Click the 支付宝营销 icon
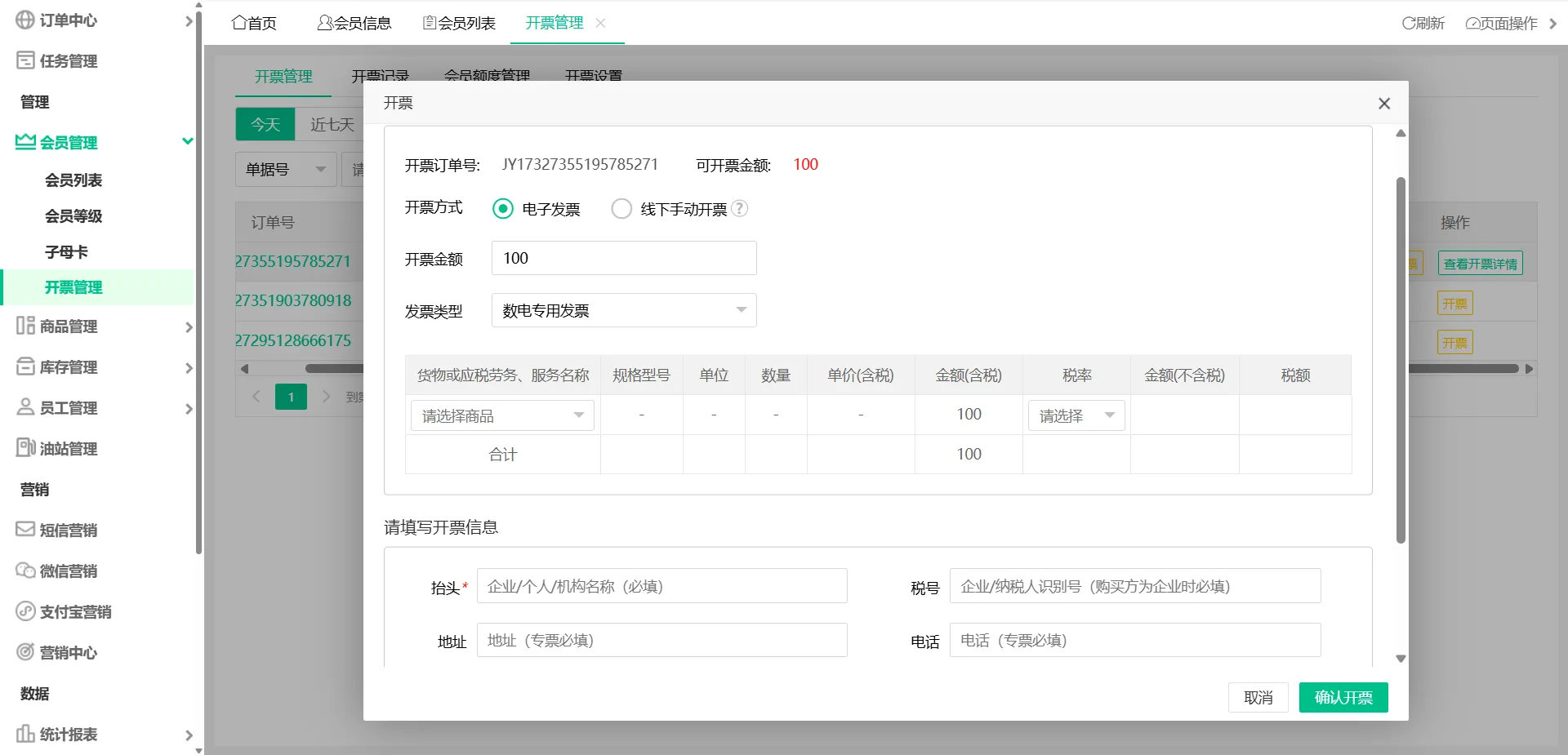The image size is (1568, 755). (x=25, y=611)
